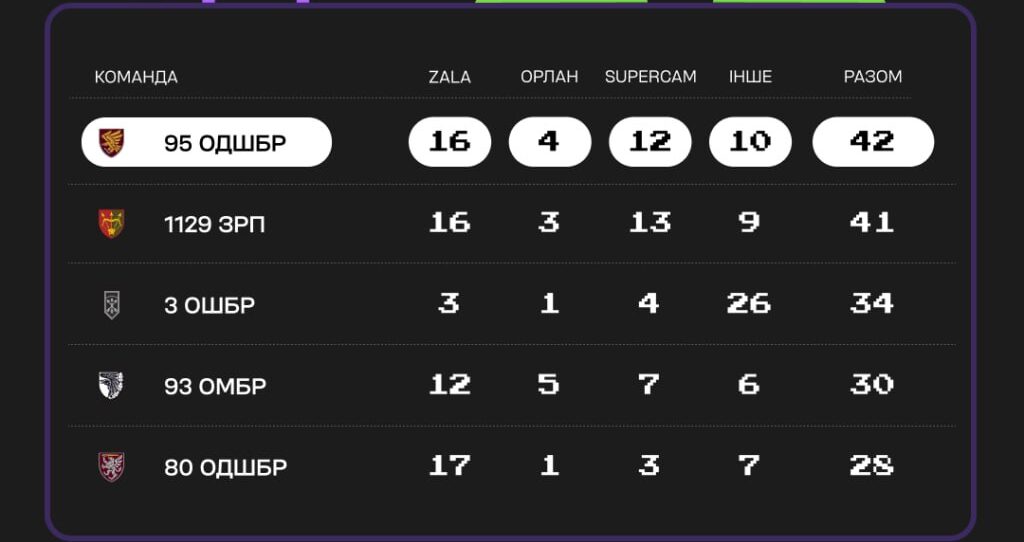Click the 80 ОДШБР team emblem icon
1024x542 pixels.
111,466
